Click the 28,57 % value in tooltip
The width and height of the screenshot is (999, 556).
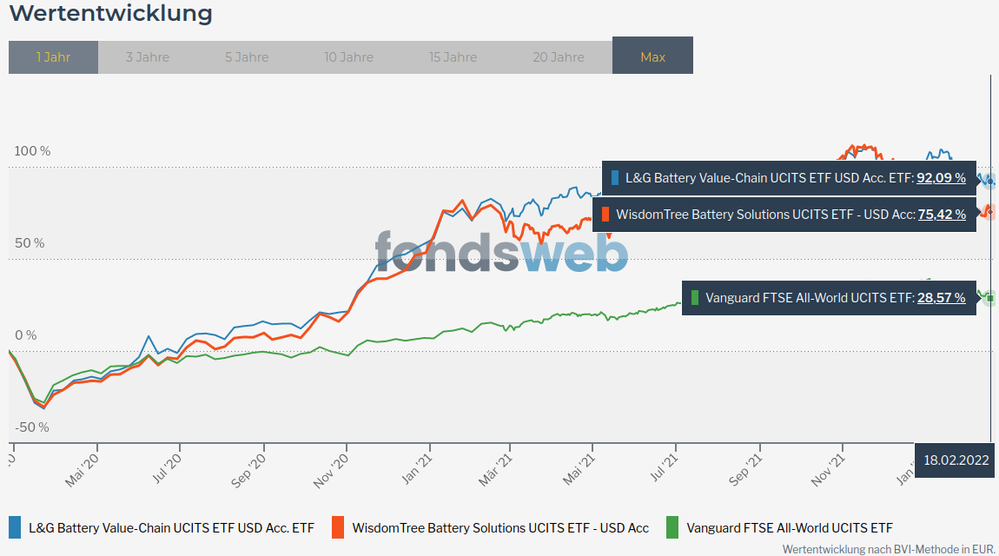(940, 297)
